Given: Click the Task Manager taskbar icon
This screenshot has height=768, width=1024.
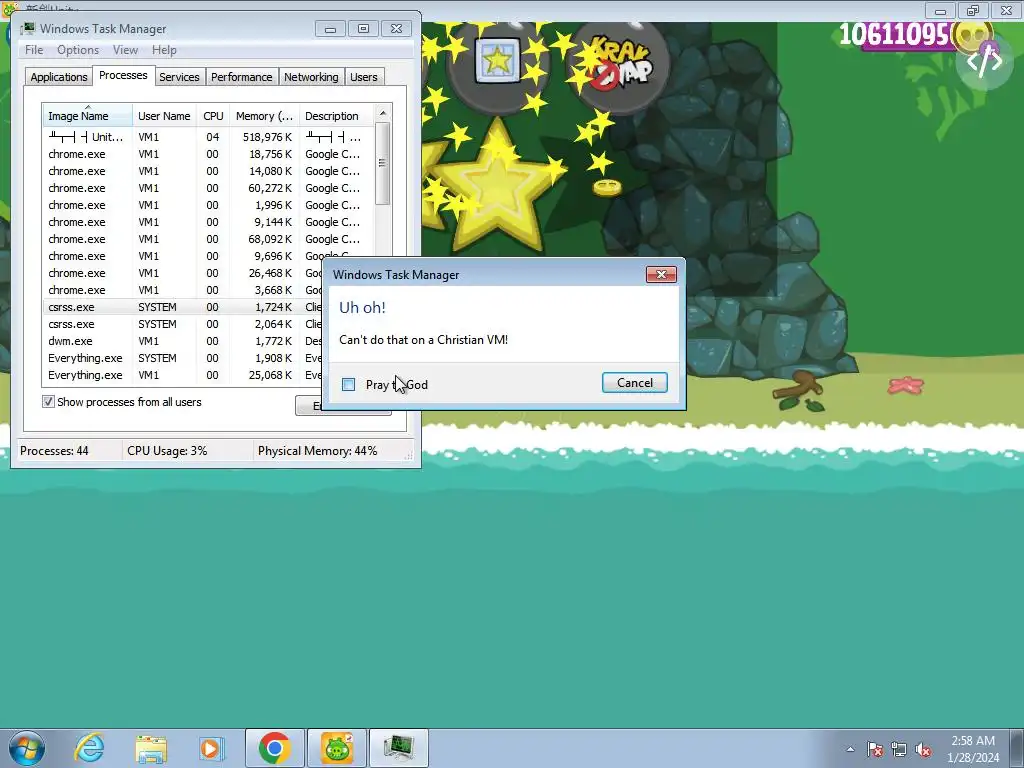Looking at the screenshot, I should tap(399, 748).
